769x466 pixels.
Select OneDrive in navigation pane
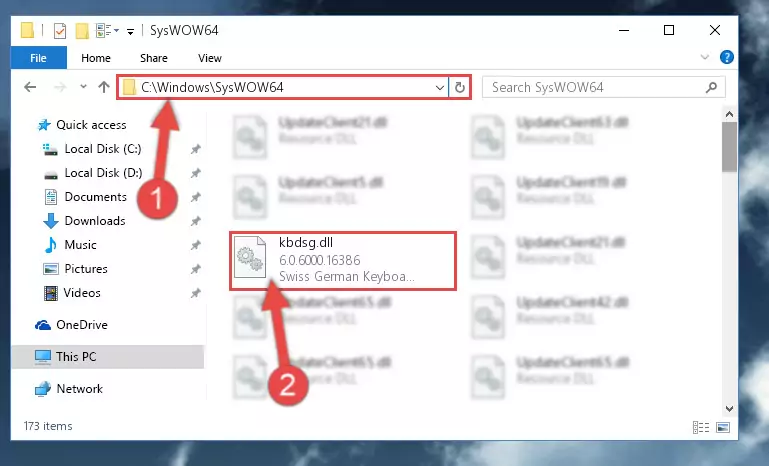[82, 325]
